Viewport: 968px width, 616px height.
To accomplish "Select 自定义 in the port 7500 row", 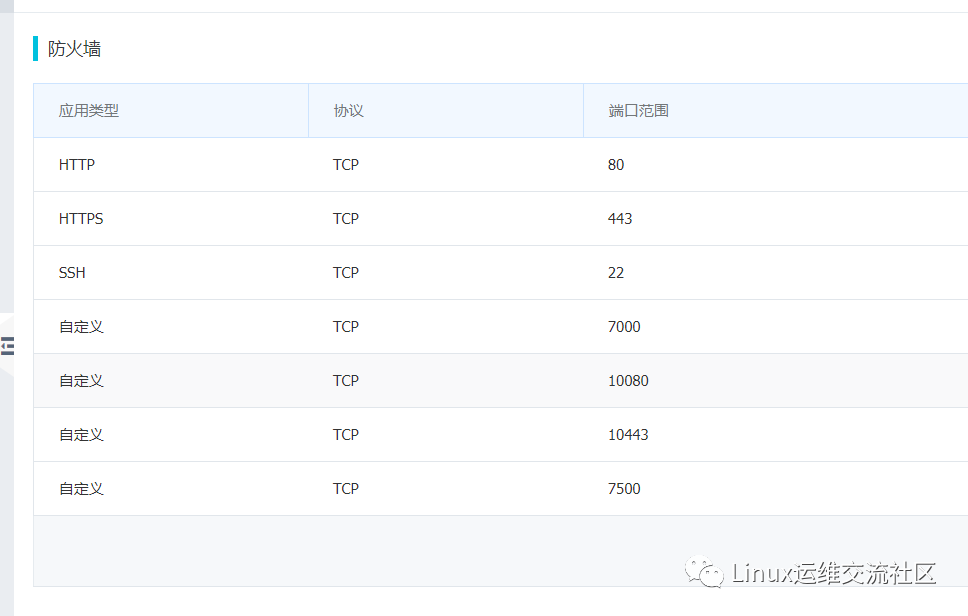I will (81, 489).
